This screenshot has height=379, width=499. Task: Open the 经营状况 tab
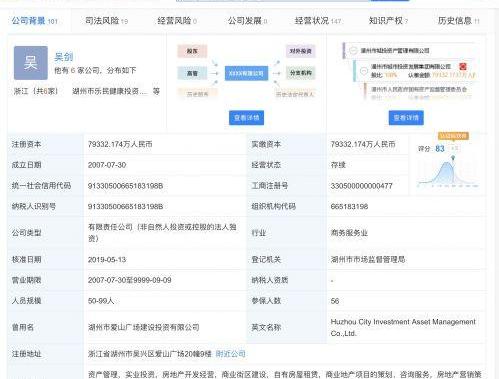[318, 21]
